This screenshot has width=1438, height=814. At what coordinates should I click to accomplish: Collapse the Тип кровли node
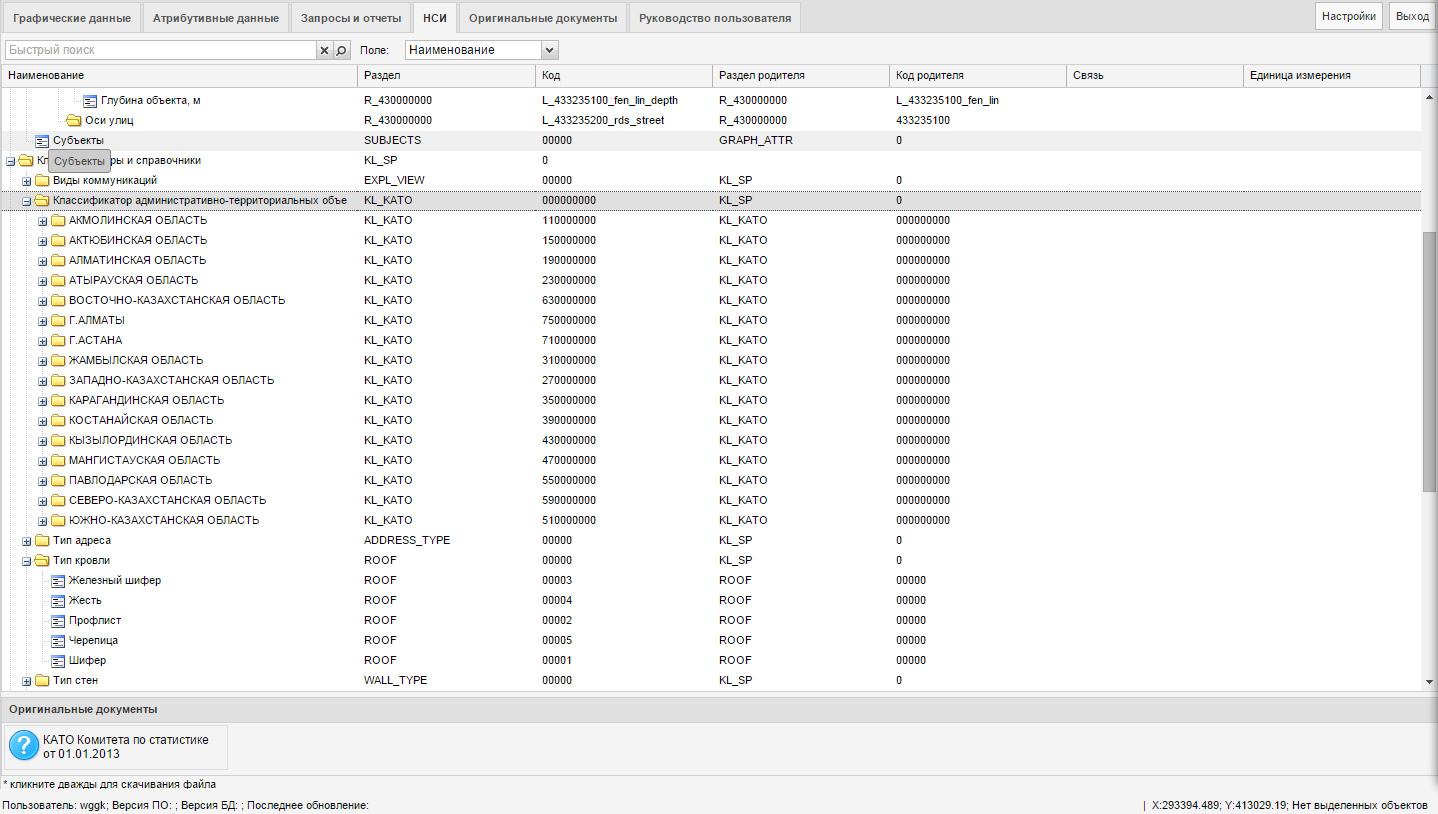(x=27, y=561)
